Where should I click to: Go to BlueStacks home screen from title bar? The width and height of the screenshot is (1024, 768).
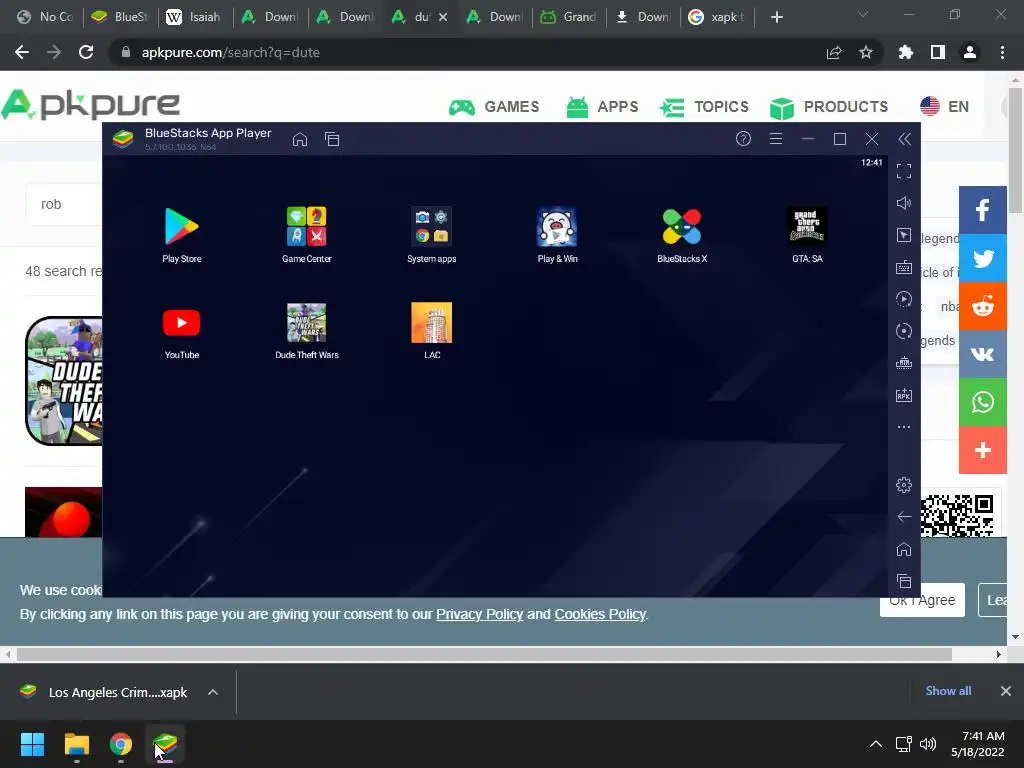[300, 139]
